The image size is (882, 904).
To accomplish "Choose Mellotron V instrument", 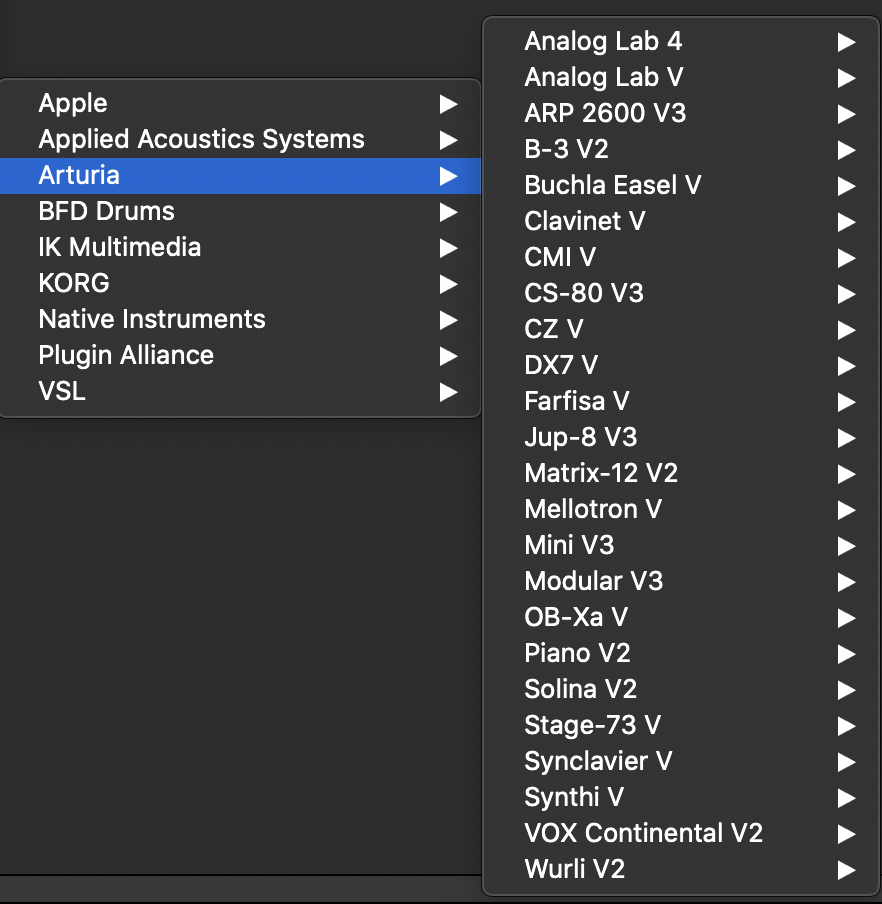I will click(x=593, y=509).
